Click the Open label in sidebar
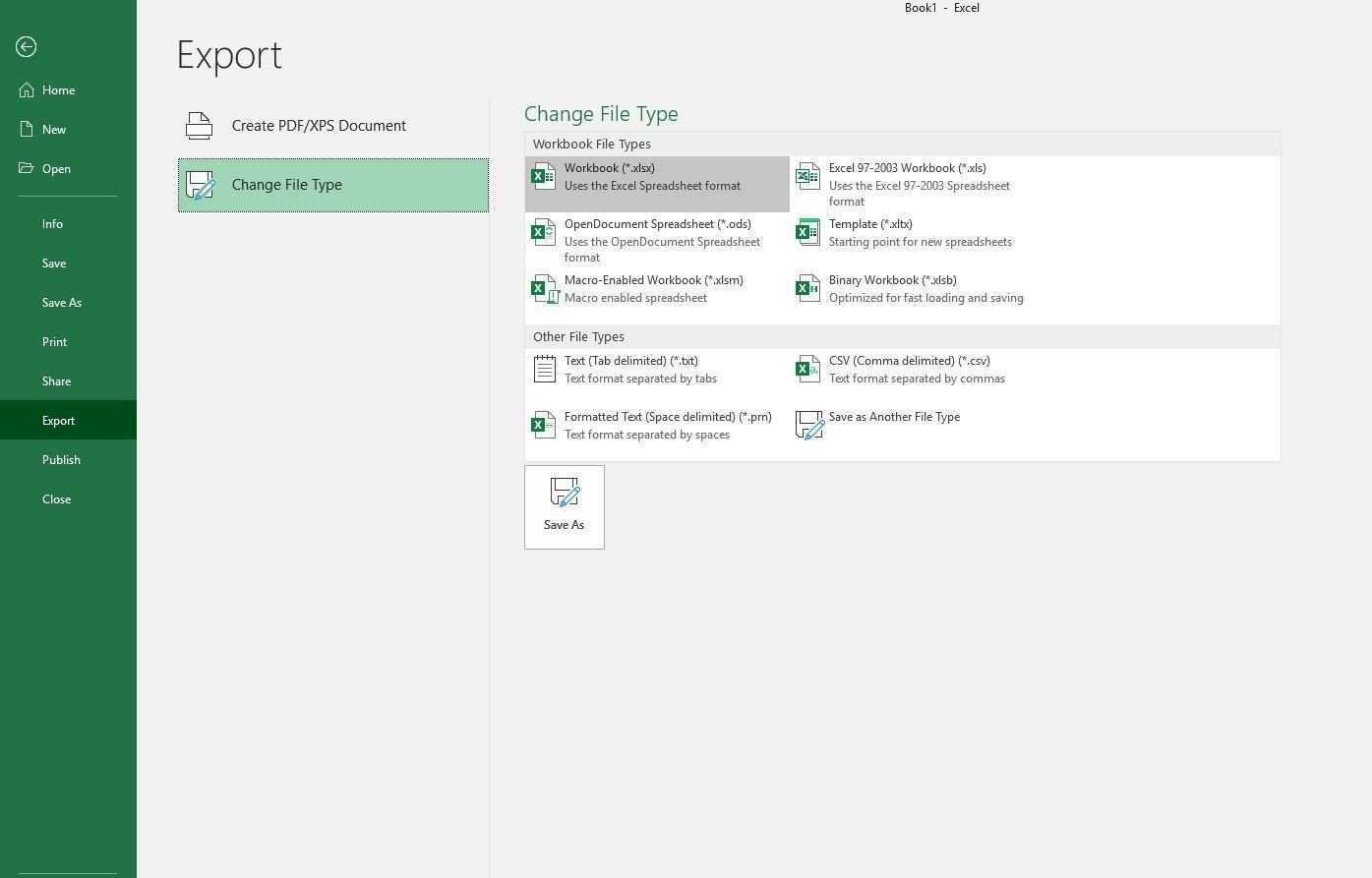This screenshot has width=1372, height=878. tap(56, 169)
